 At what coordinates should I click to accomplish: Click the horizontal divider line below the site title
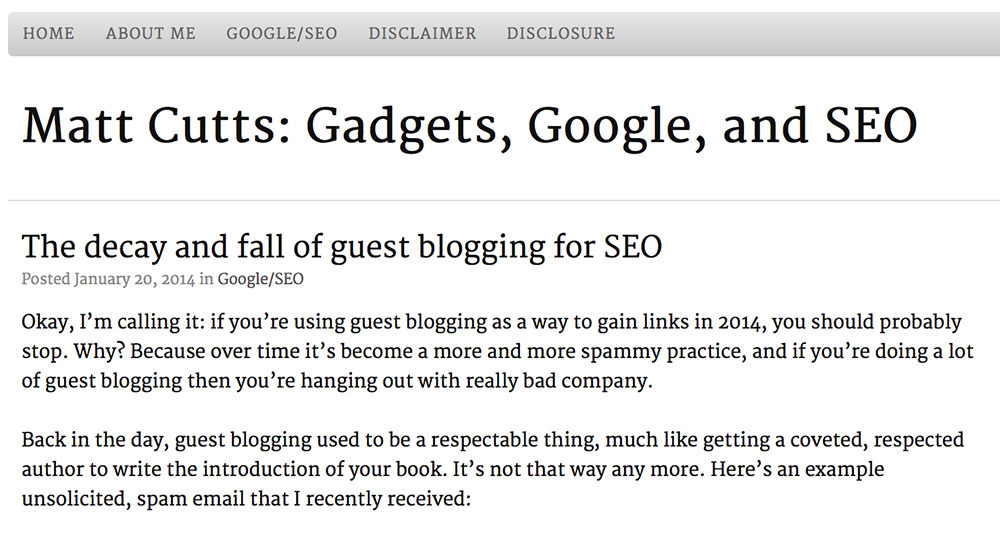tap(504, 200)
